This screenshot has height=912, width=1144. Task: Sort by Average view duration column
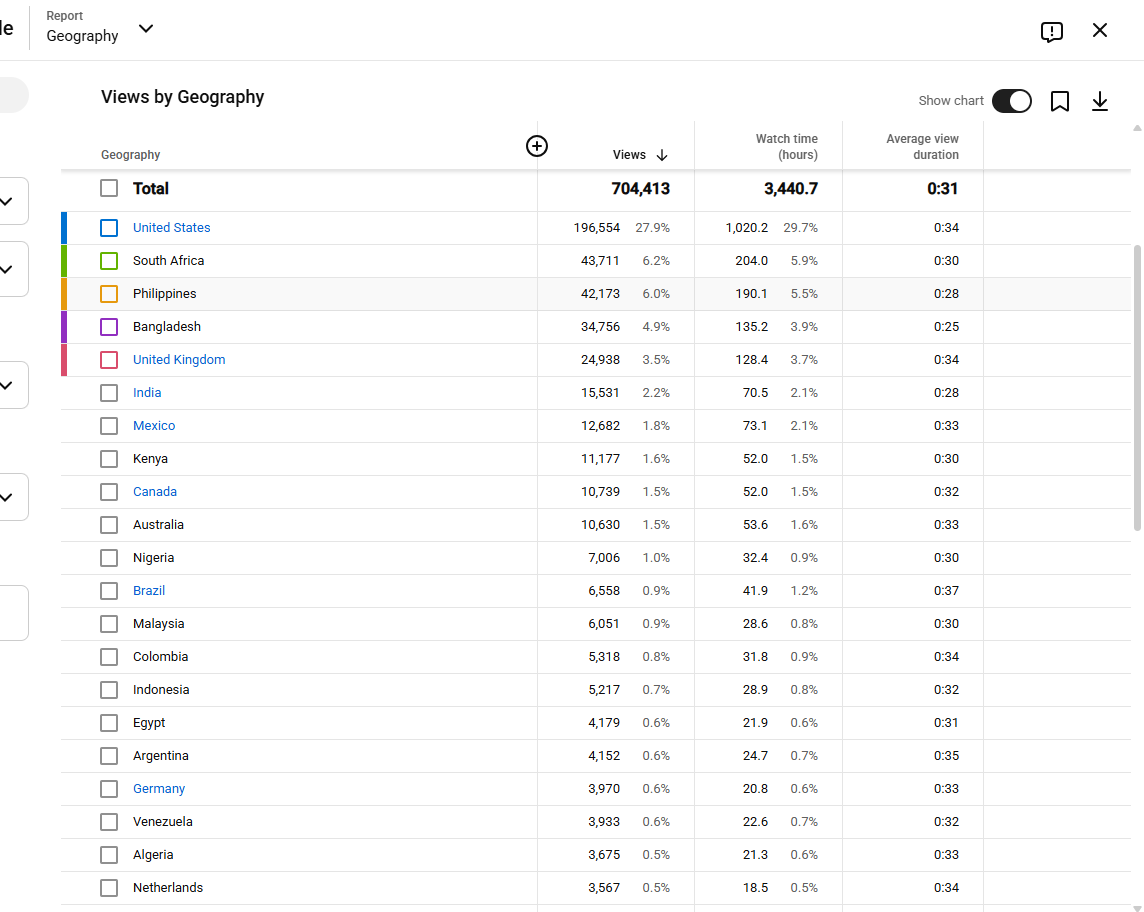tap(922, 147)
